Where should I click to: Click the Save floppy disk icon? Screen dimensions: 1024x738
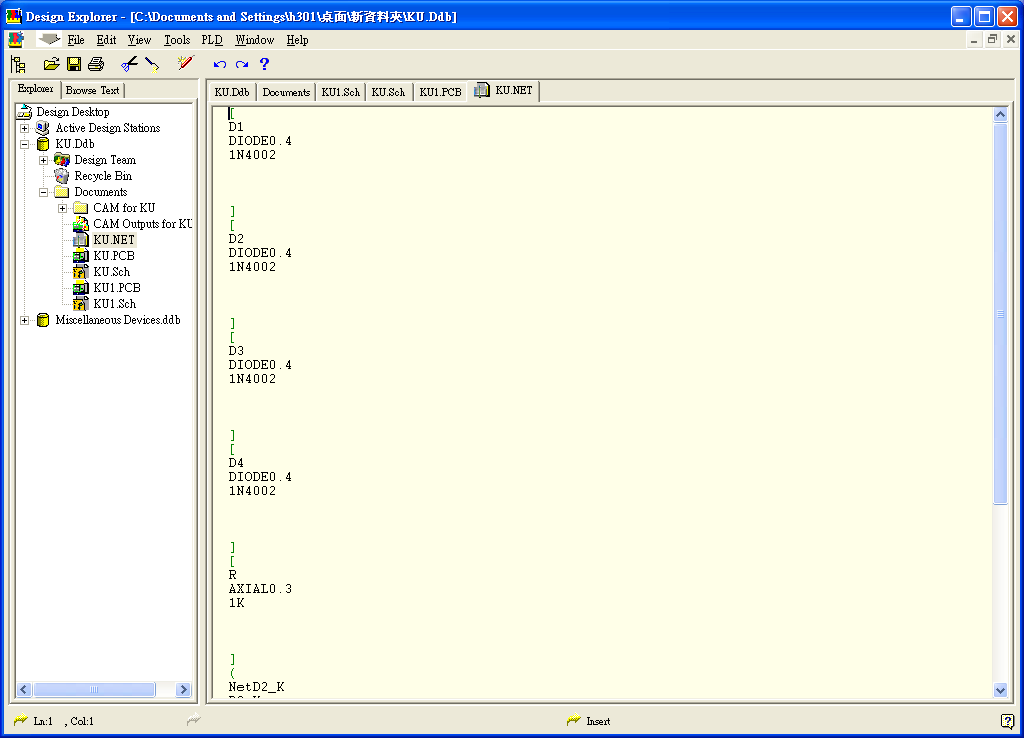(74, 64)
